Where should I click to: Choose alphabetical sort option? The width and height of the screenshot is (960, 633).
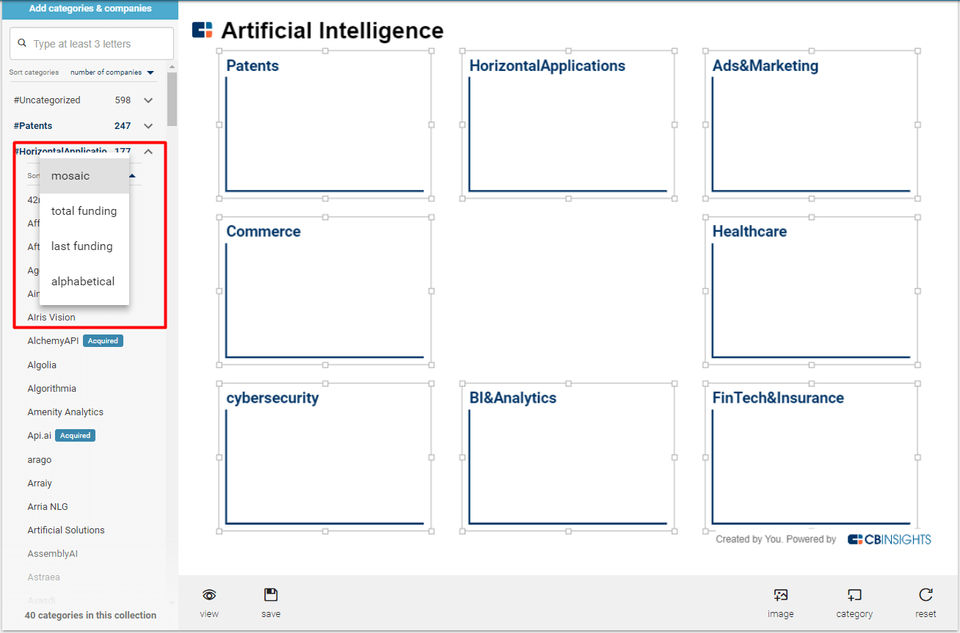(84, 282)
